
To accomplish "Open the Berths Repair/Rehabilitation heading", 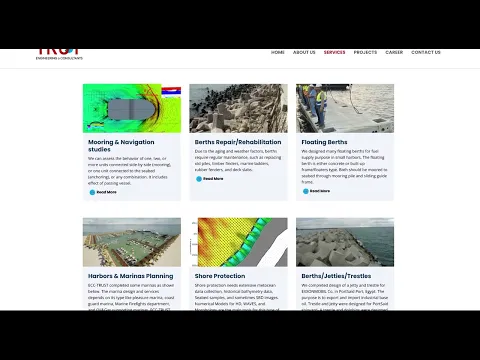I will coord(238,142).
